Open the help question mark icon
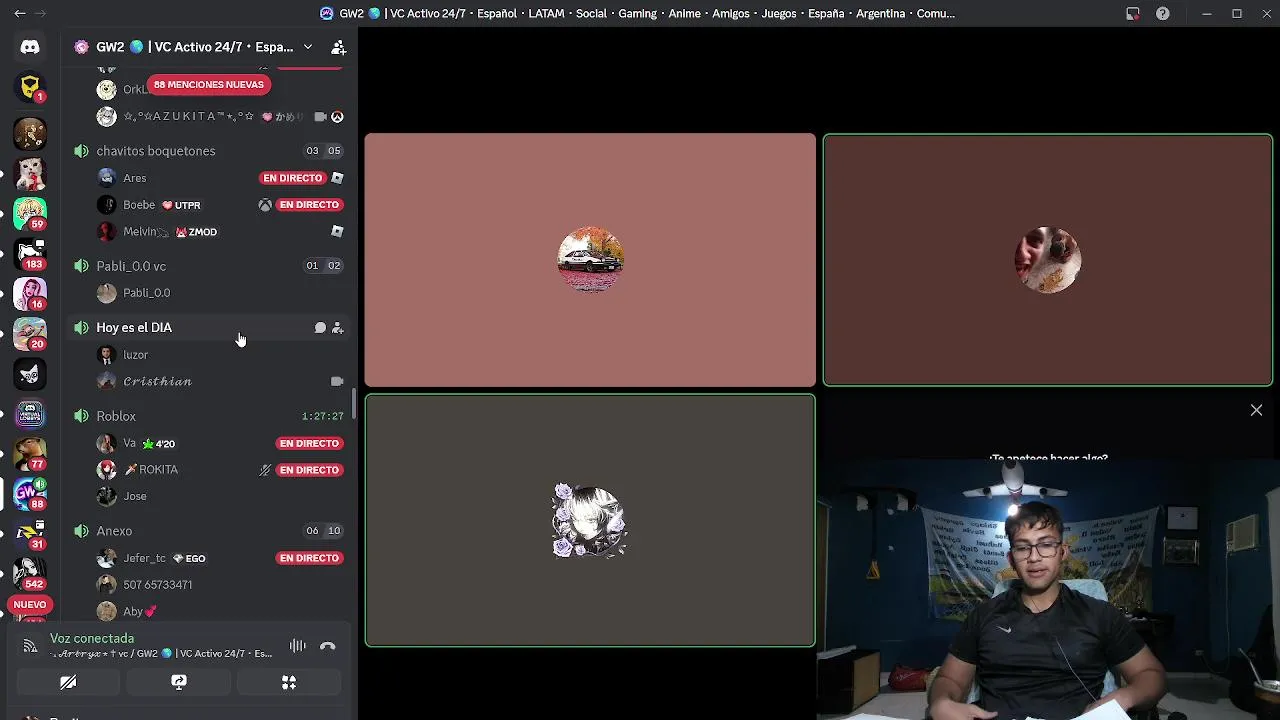 (1163, 14)
